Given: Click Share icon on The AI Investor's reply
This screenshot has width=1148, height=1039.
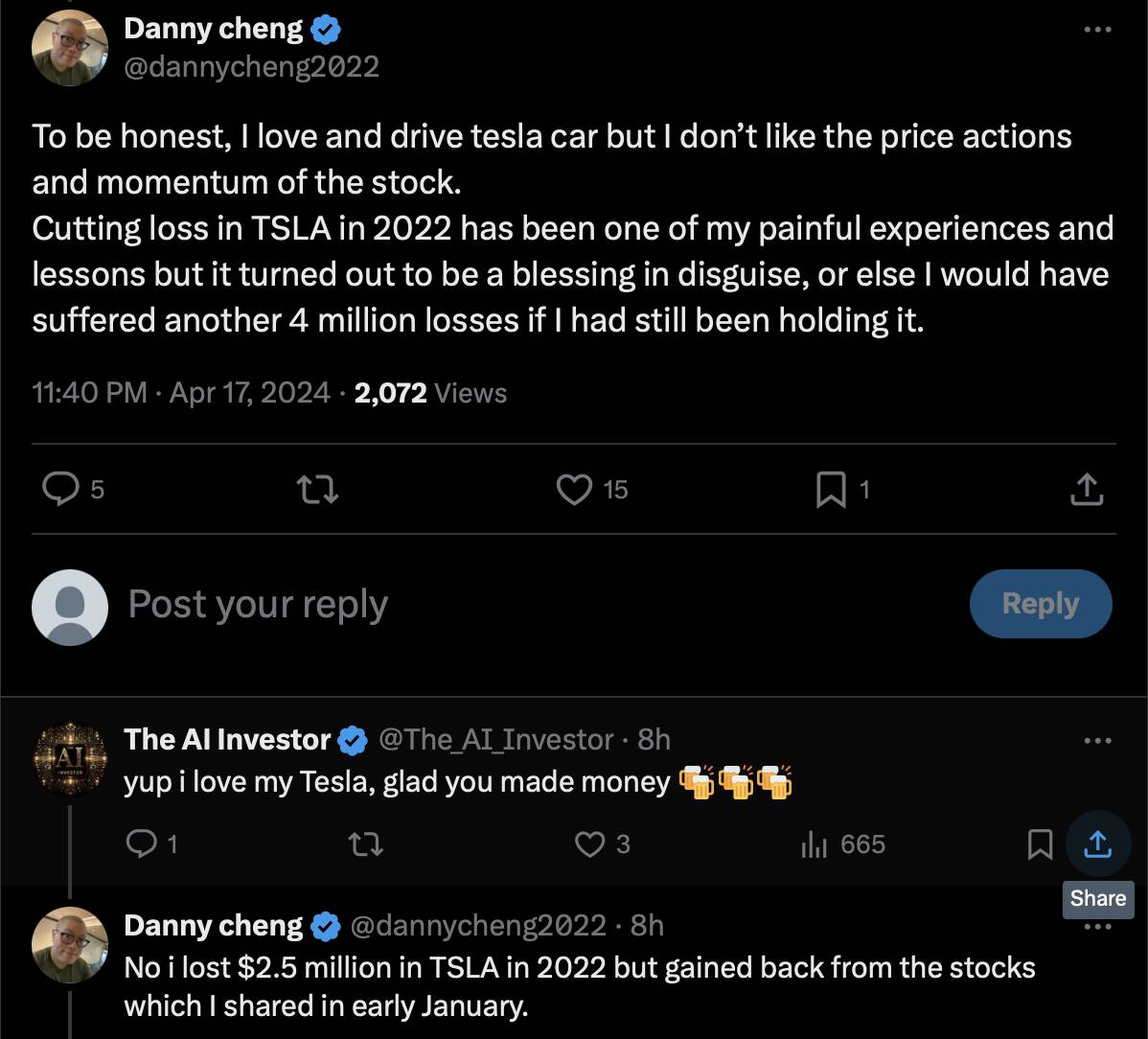Looking at the screenshot, I should tap(1097, 843).
